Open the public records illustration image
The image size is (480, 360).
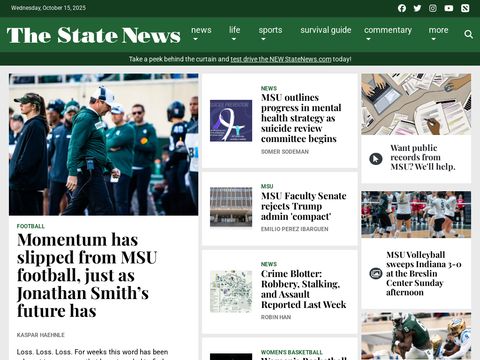pos(416,104)
